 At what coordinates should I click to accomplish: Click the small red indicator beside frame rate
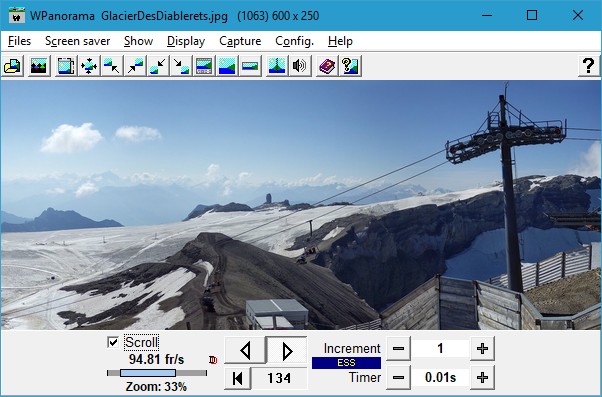(213, 360)
